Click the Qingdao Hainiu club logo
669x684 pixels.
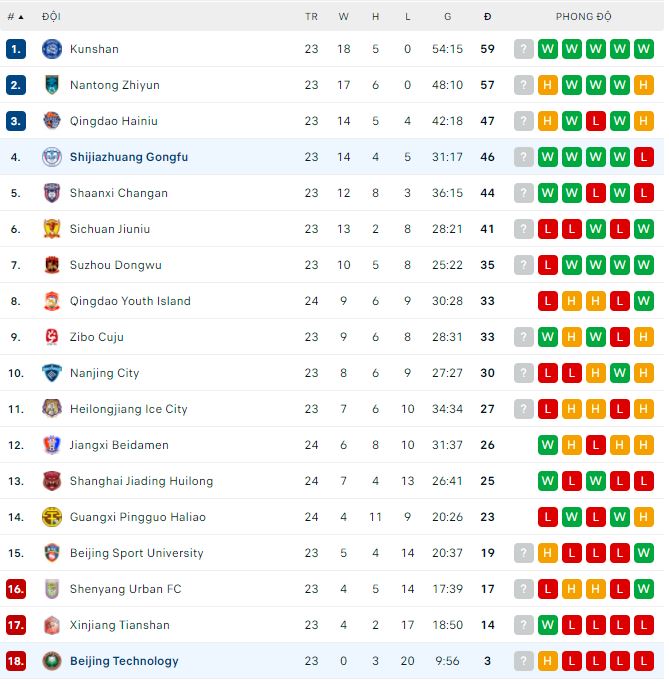click(52, 121)
